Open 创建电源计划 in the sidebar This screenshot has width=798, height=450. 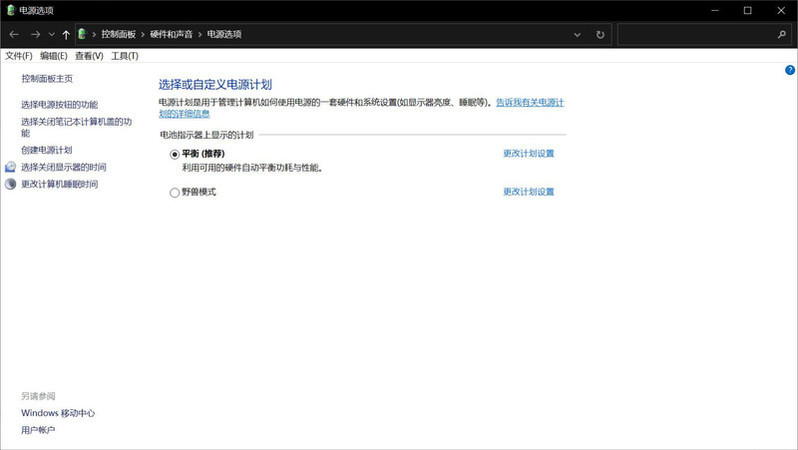click(46, 150)
